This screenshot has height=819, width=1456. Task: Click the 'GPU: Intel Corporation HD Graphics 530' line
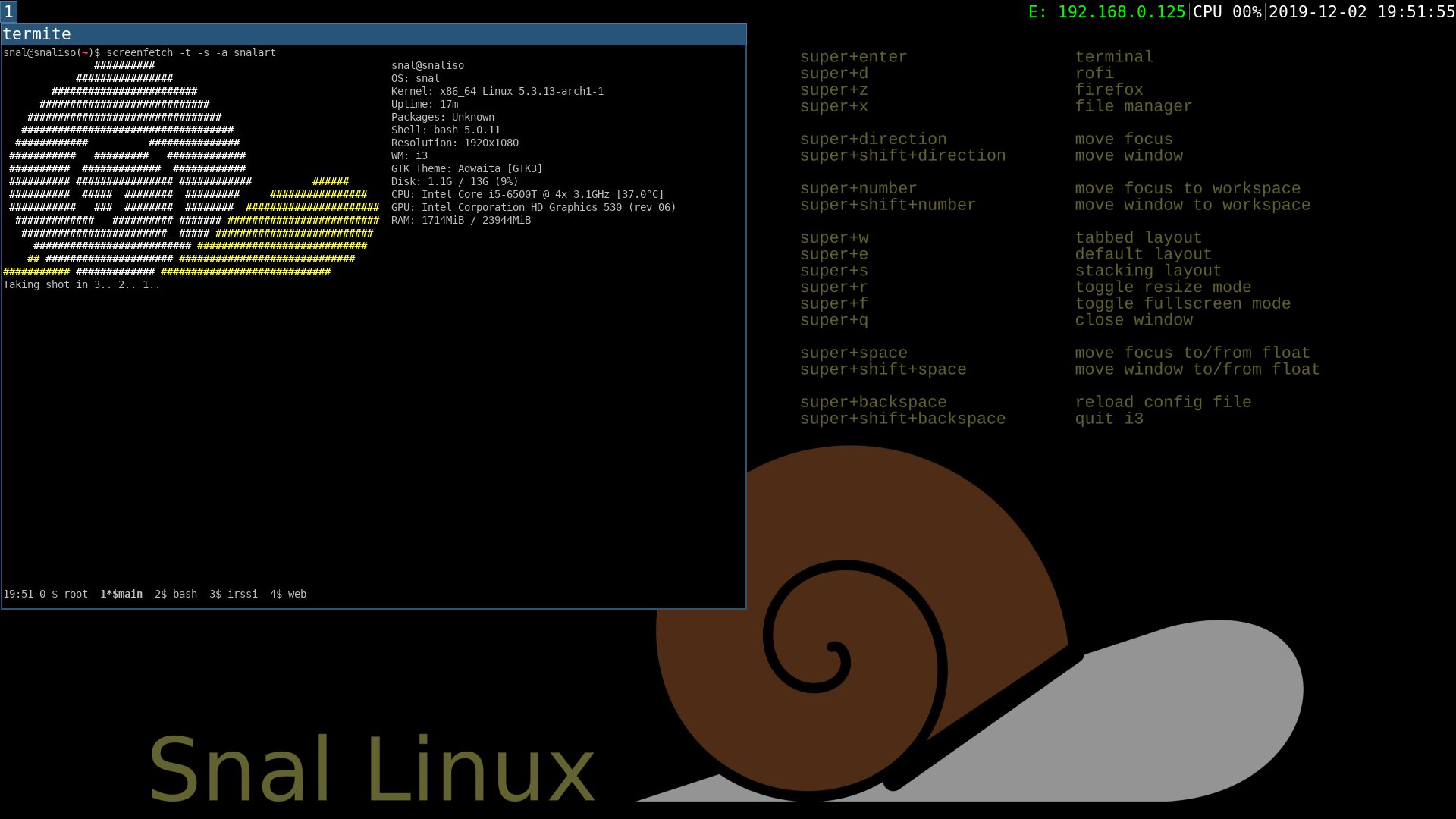(534, 207)
